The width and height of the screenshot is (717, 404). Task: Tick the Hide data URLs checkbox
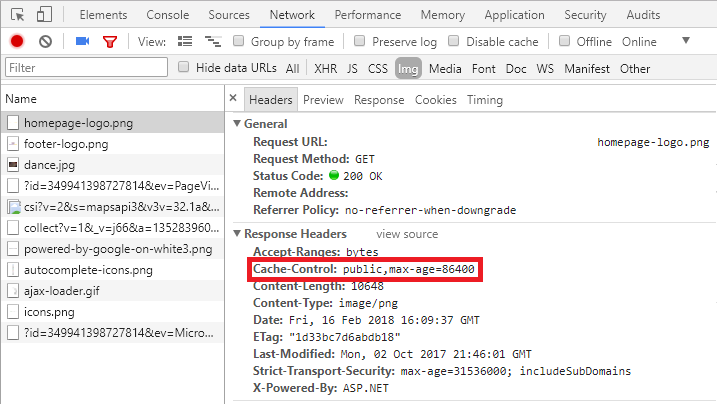[x=184, y=68]
